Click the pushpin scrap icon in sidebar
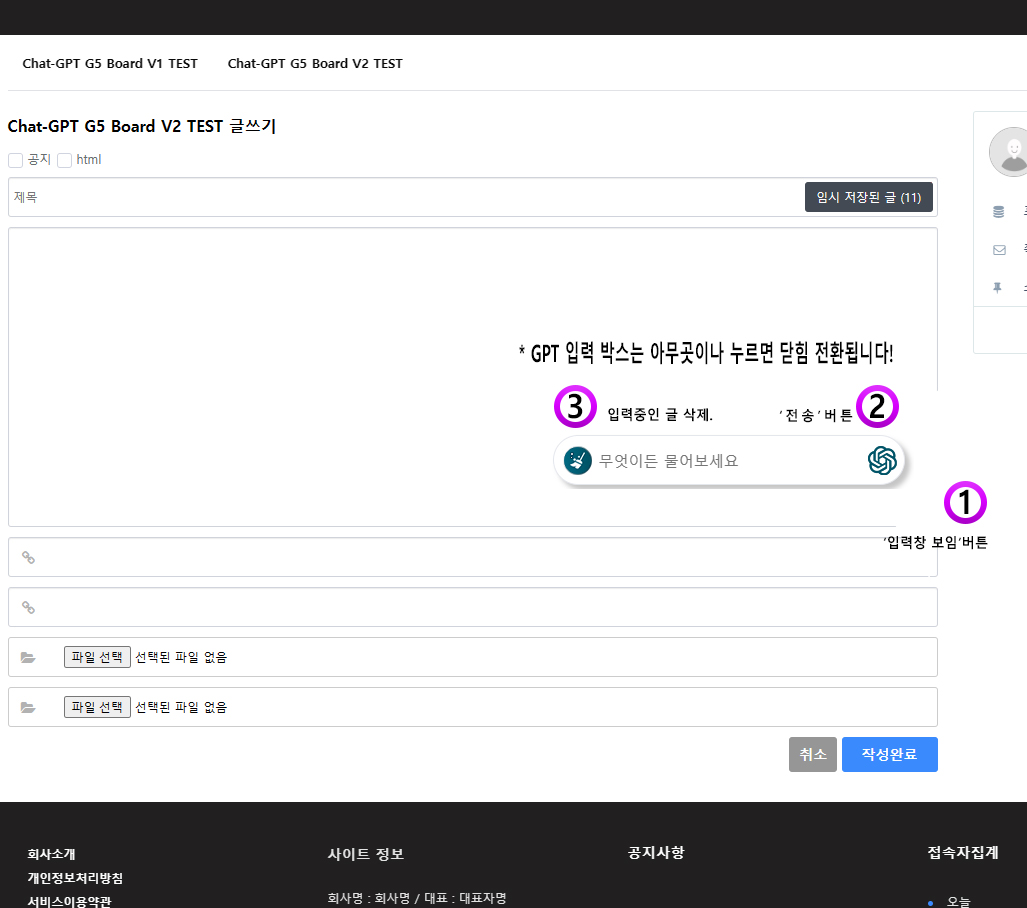 tap(998, 288)
